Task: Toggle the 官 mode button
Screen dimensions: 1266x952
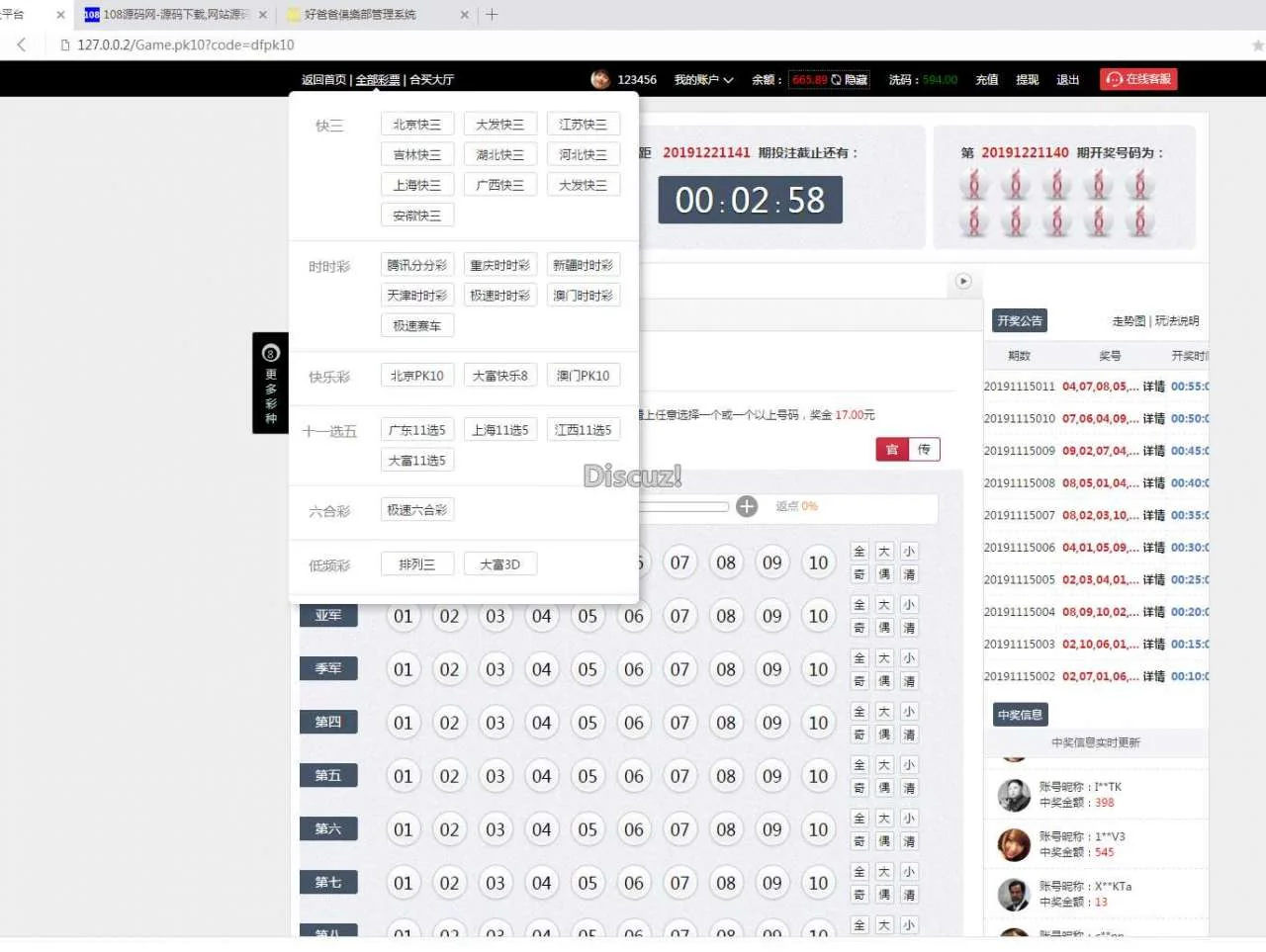Action: pos(892,450)
